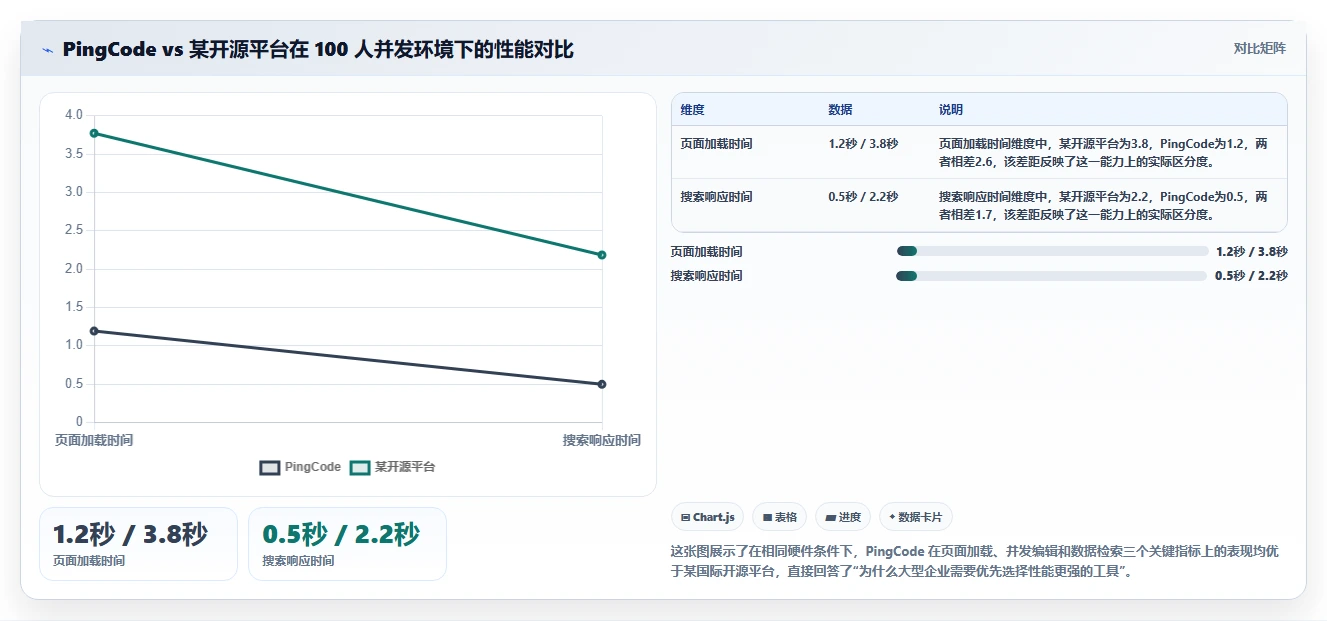1327x621 pixels.
Task: Click the 1.2秒 / 3.8秒 value beside progress bar
Action: pos(1251,252)
